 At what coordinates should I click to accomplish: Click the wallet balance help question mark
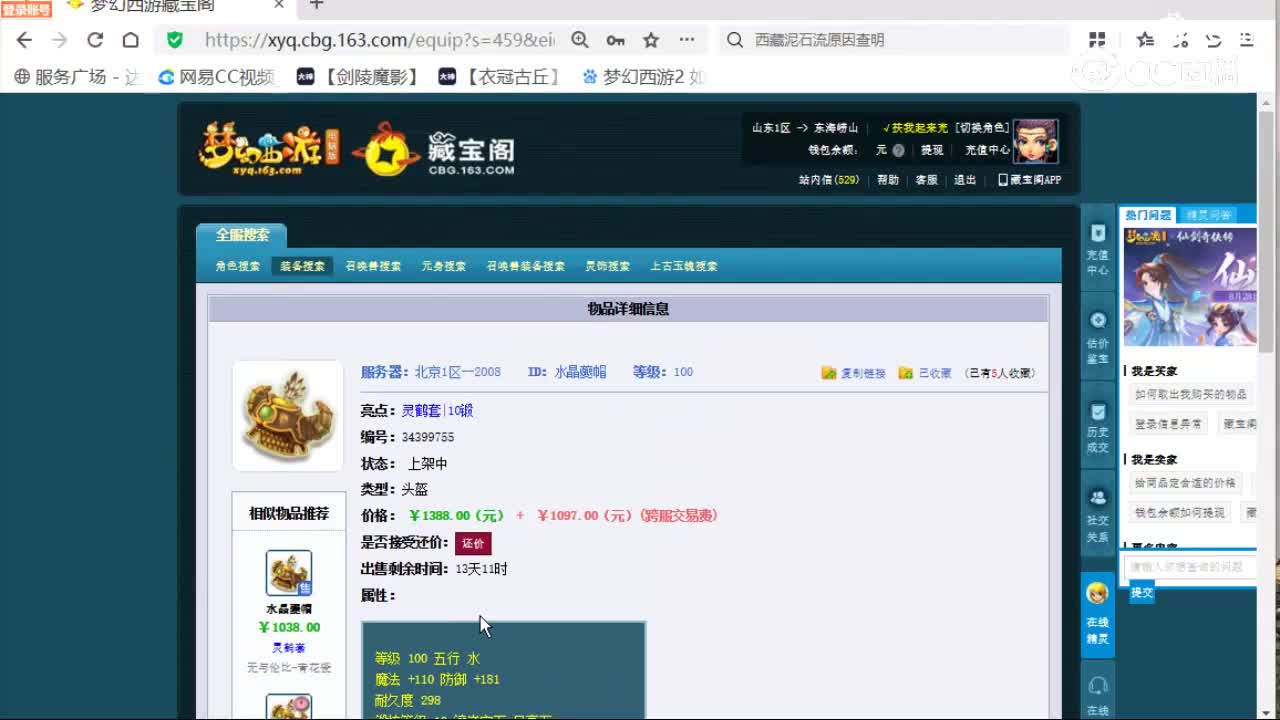click(898, 150)
